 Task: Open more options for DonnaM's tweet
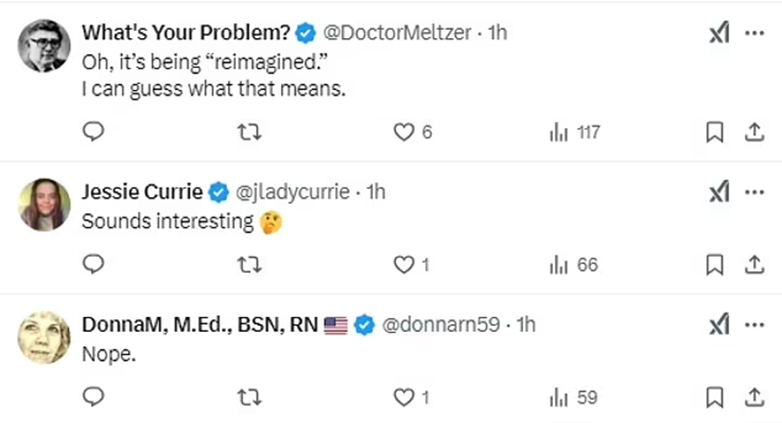(754, 324)
